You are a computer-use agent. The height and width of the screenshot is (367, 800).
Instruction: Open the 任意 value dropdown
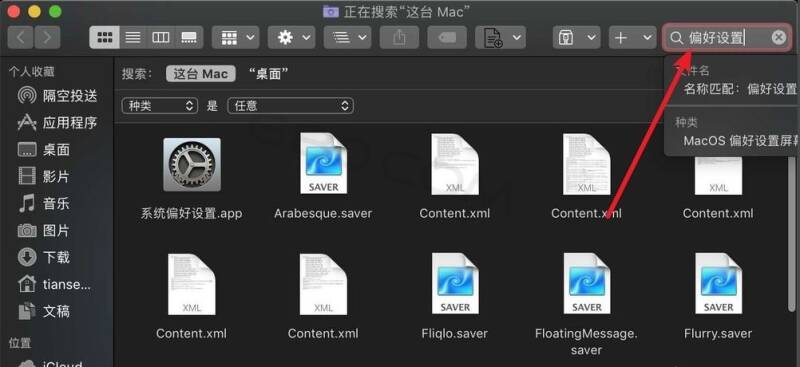tap(290, 106)
